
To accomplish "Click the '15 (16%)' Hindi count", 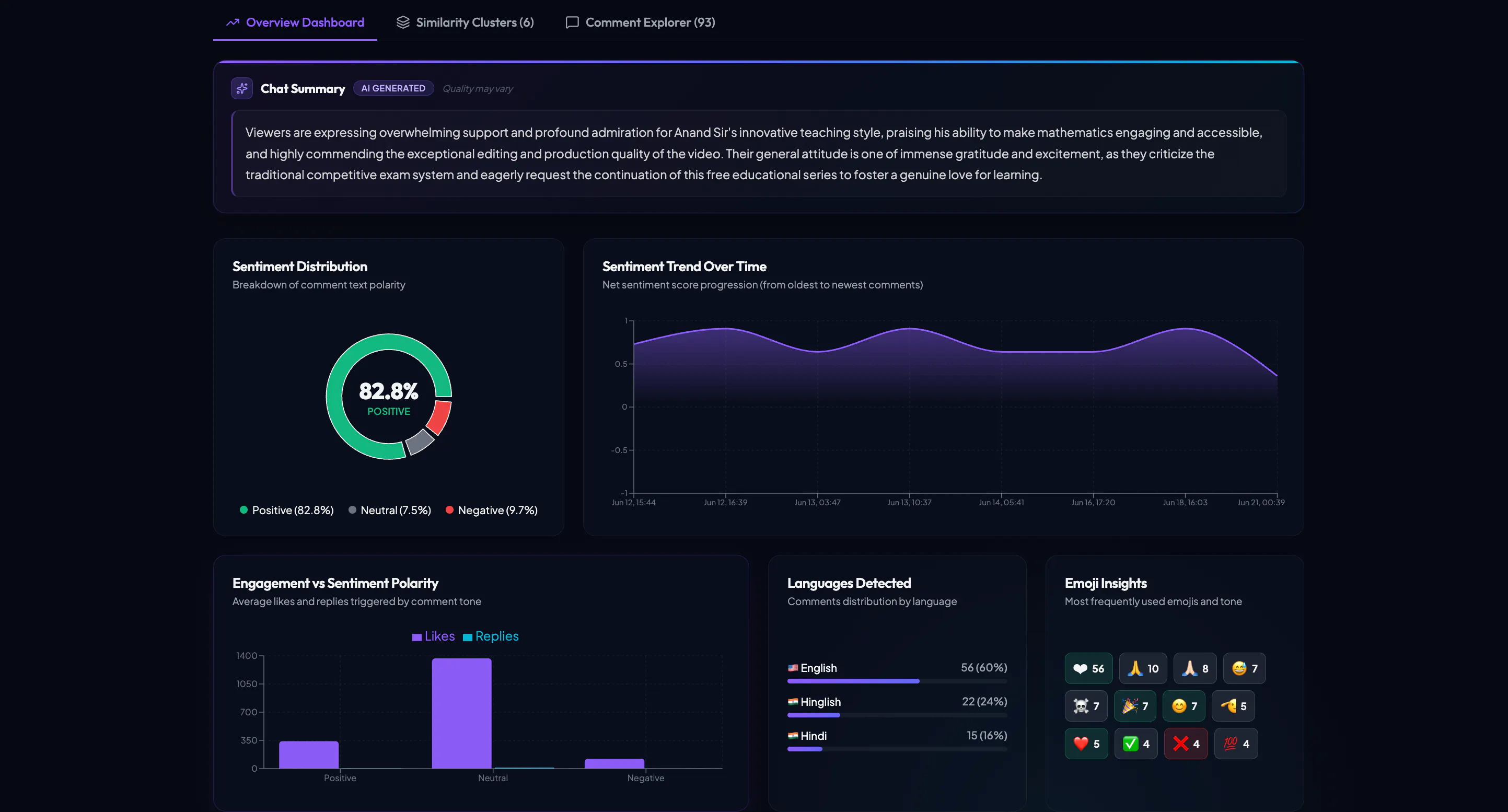I will (987, 735).
